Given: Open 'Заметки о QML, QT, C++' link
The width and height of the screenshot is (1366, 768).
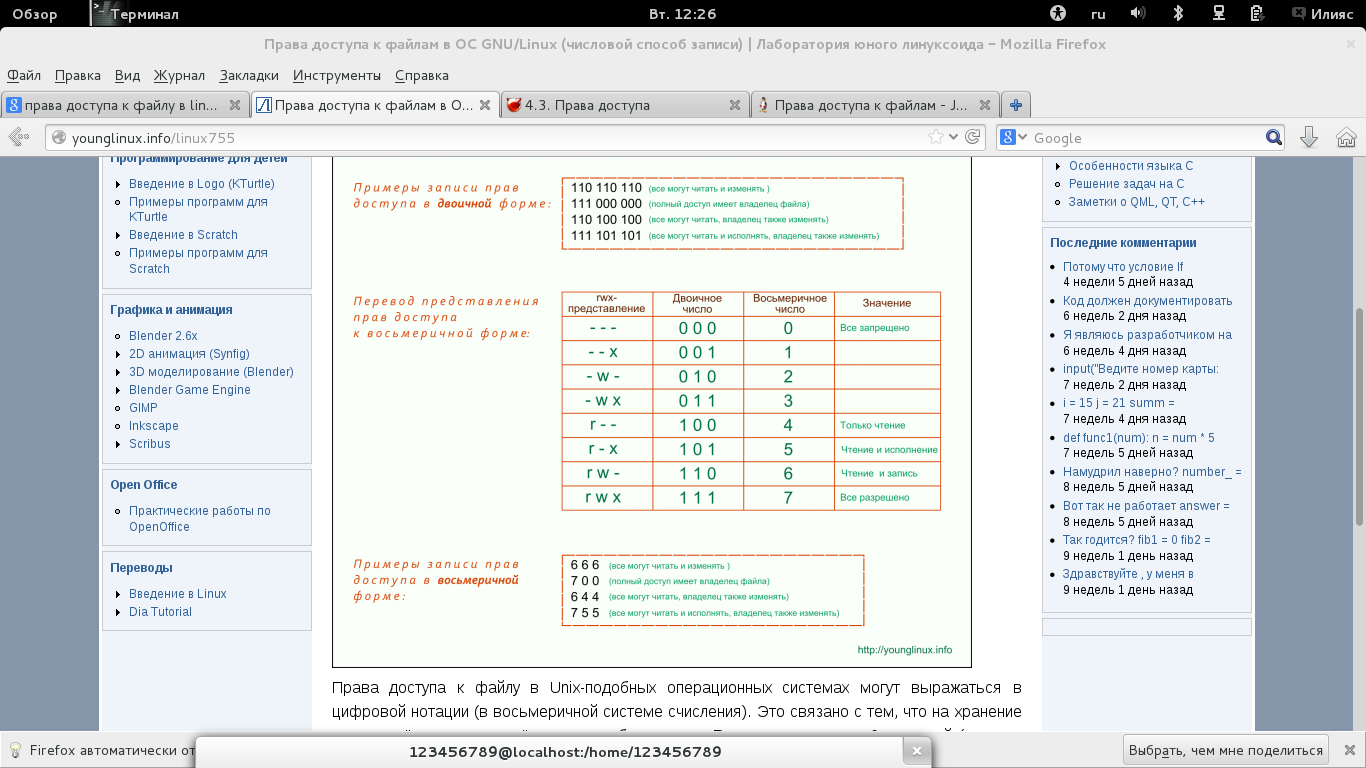Looking at the screenshot, I should coord(1137,202).
